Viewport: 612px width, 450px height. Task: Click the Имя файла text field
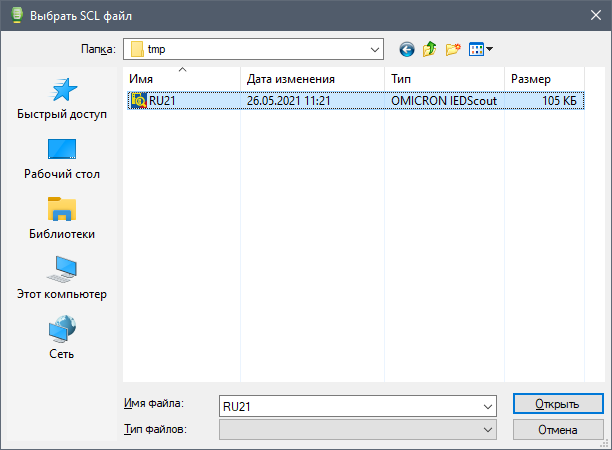348,406
